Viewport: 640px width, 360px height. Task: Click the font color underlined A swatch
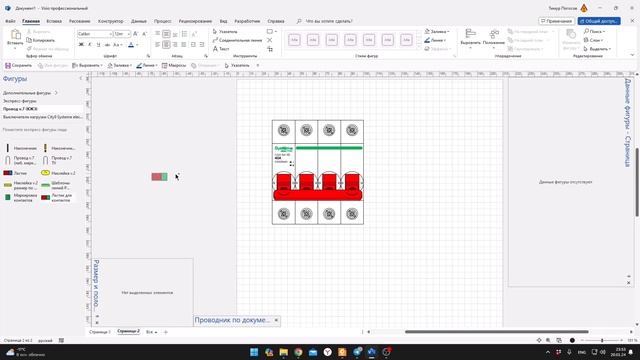131,45
